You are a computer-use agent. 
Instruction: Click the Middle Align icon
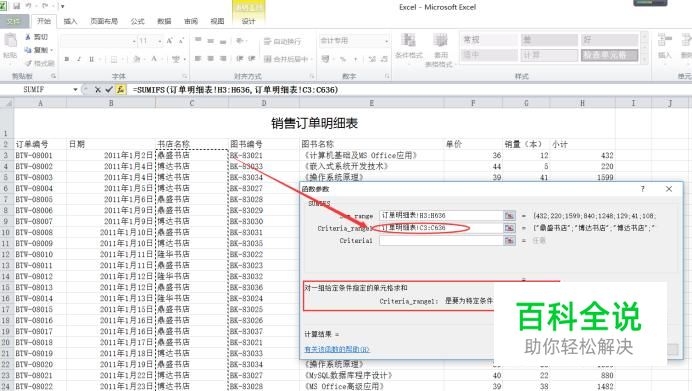211,41
